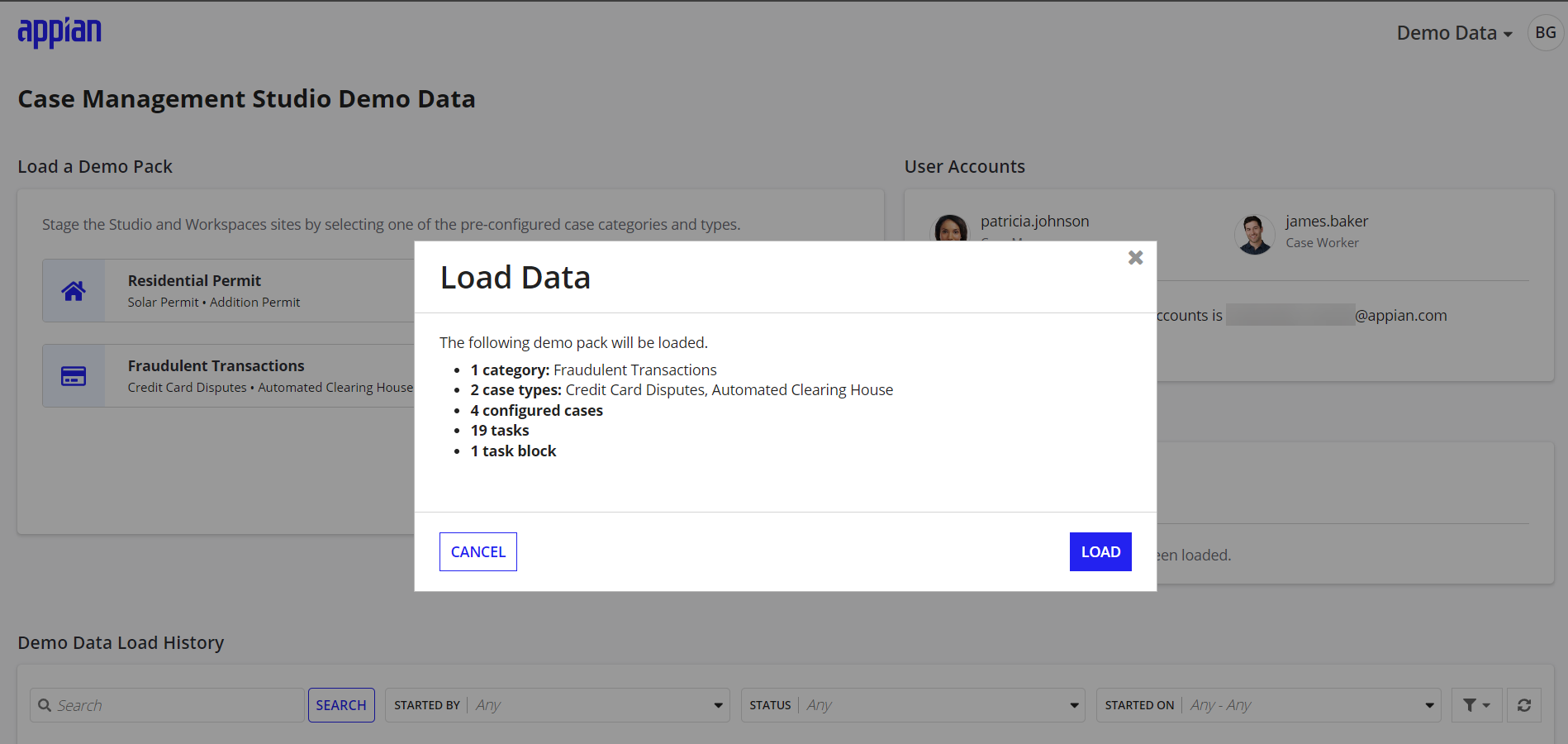
Task: Click the Load Data dialog heading
Action: (516, 278)
